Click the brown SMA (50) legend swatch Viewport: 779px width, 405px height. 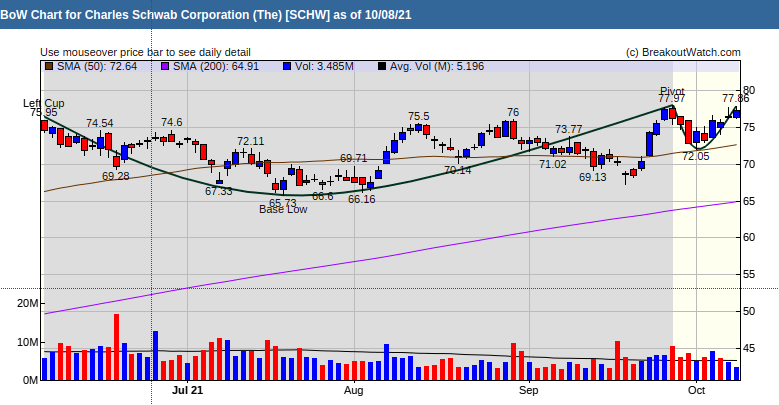49,66
